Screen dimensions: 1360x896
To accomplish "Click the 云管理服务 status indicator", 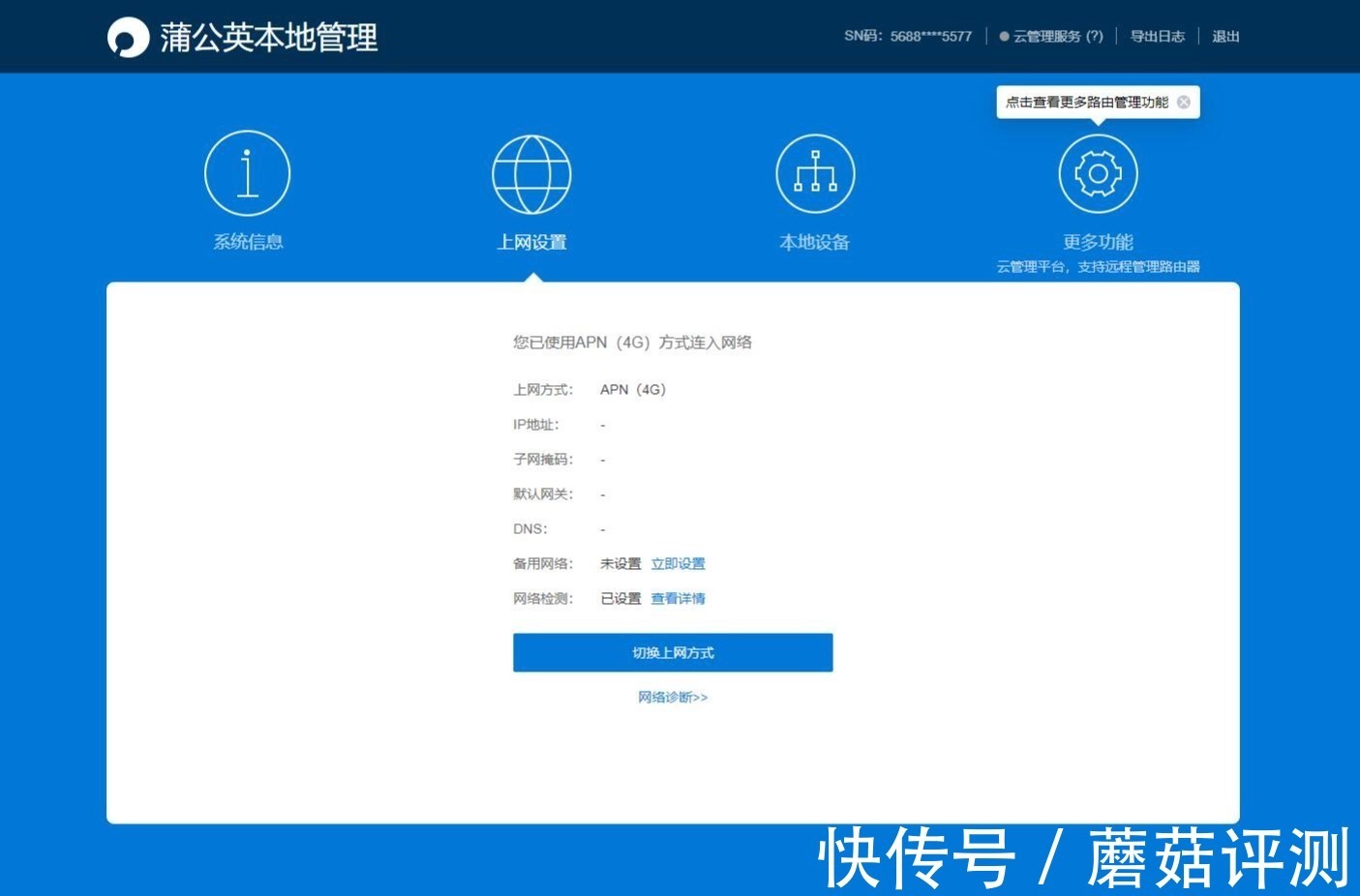I will click(x=1051, y=36).
